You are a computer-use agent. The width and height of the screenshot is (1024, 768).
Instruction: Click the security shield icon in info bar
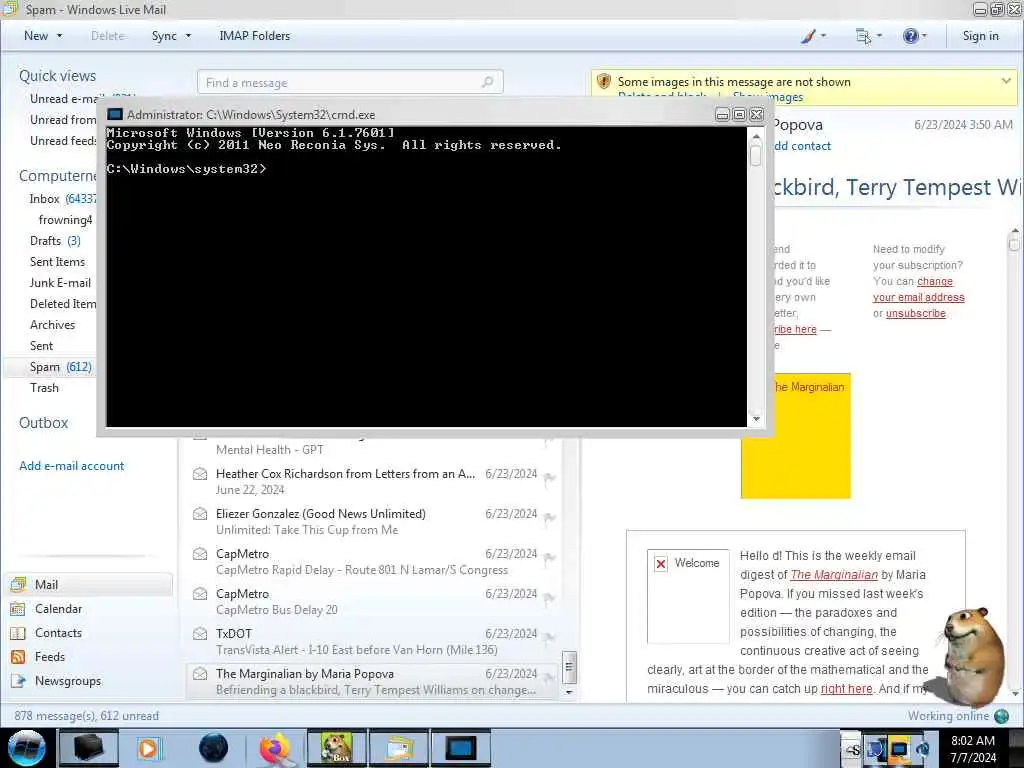point(604,82)
